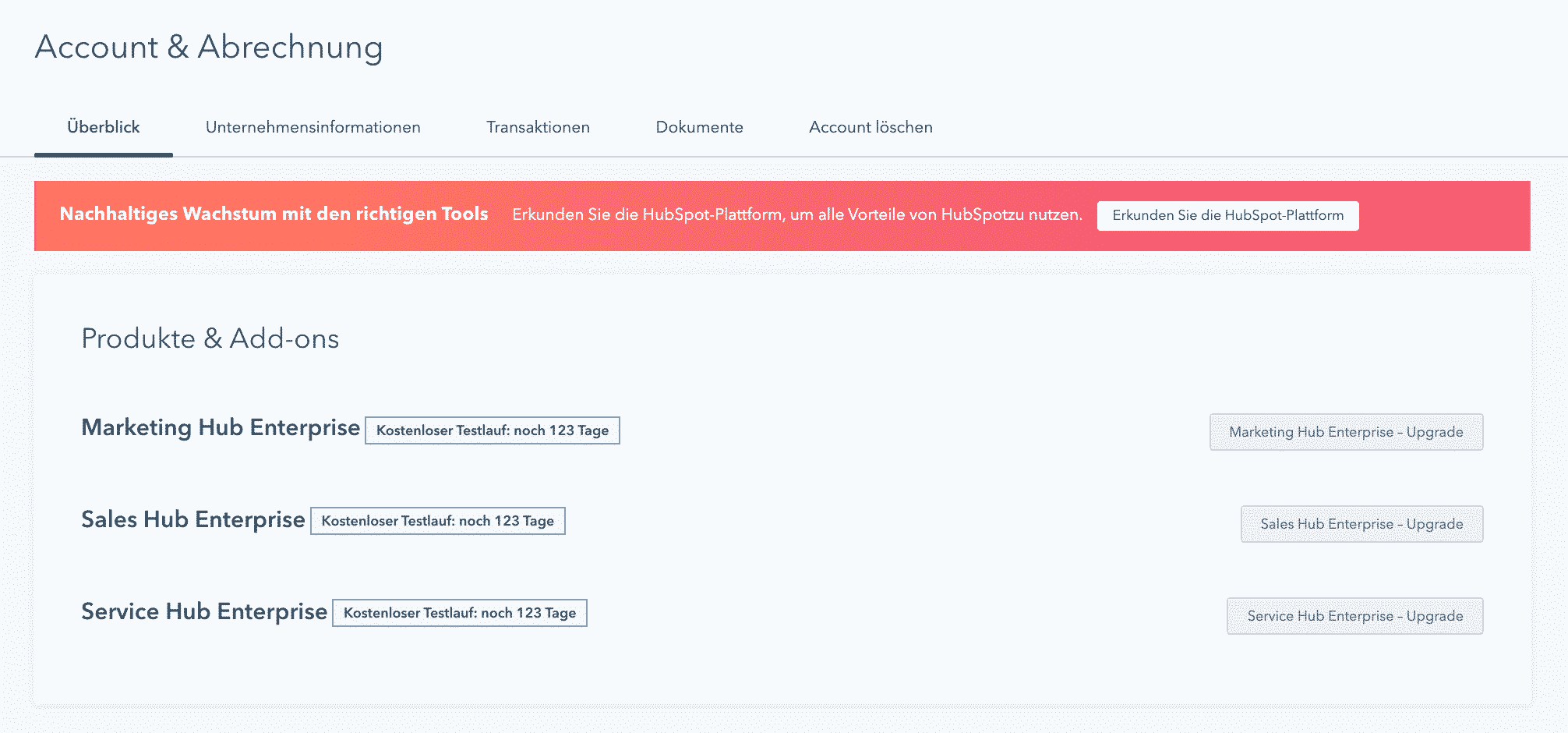1568x733 pixels.
Task: Click the Marketing Hub Enterprise trial badge
Action: click(493, 430)
